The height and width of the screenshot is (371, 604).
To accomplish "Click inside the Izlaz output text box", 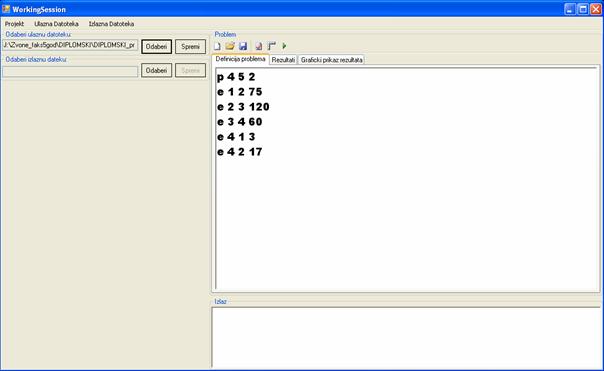I will click(407, 337).
